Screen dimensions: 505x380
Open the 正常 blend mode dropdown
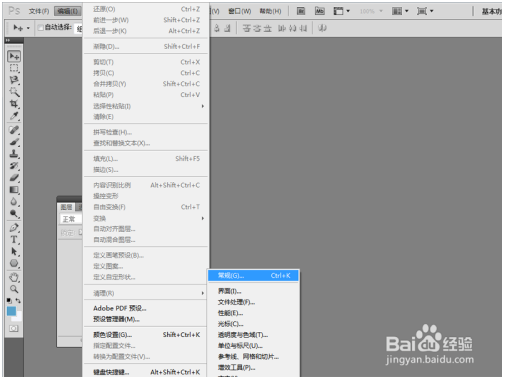pos(71,219)
